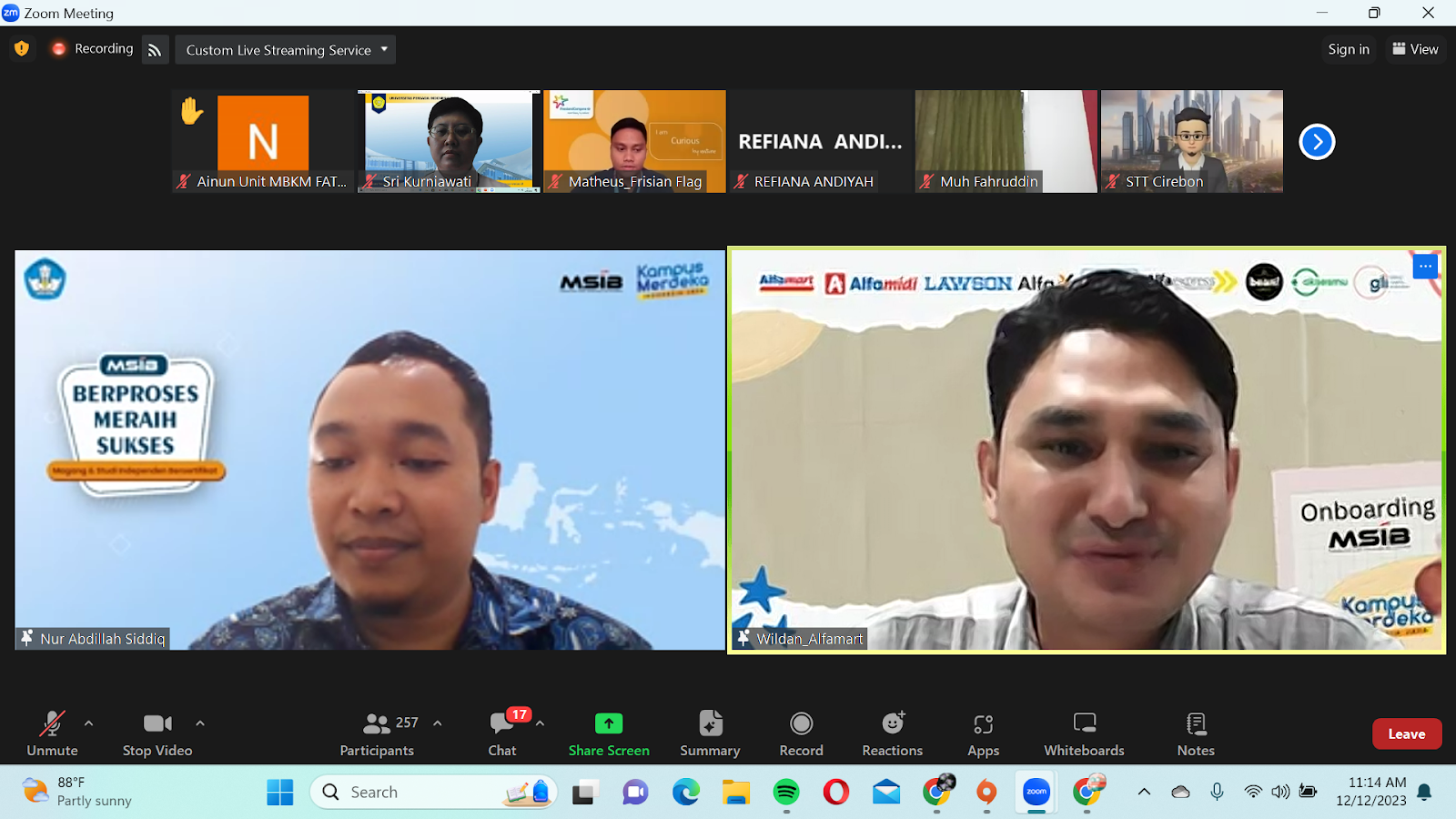Select Ainun Unit MBKM participant thumbnail

[263, 141]
